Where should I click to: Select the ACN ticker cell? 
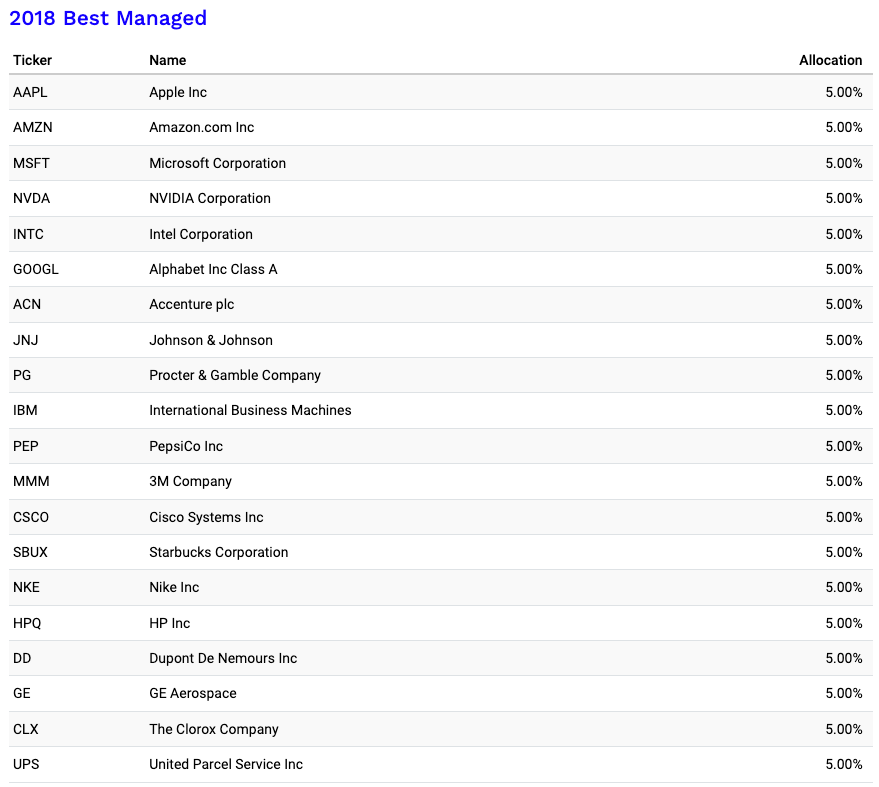[27, 304]
